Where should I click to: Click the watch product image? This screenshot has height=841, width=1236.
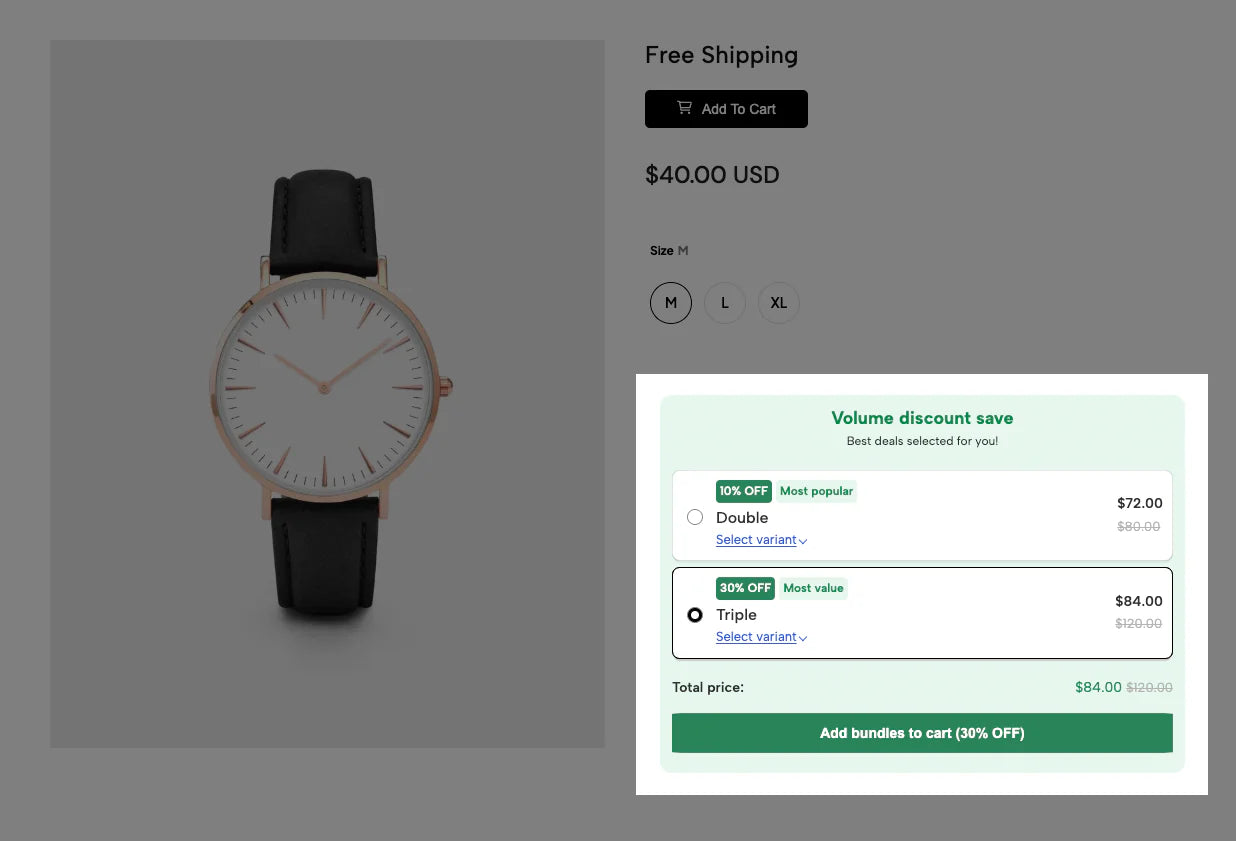[x=328, y=394]
